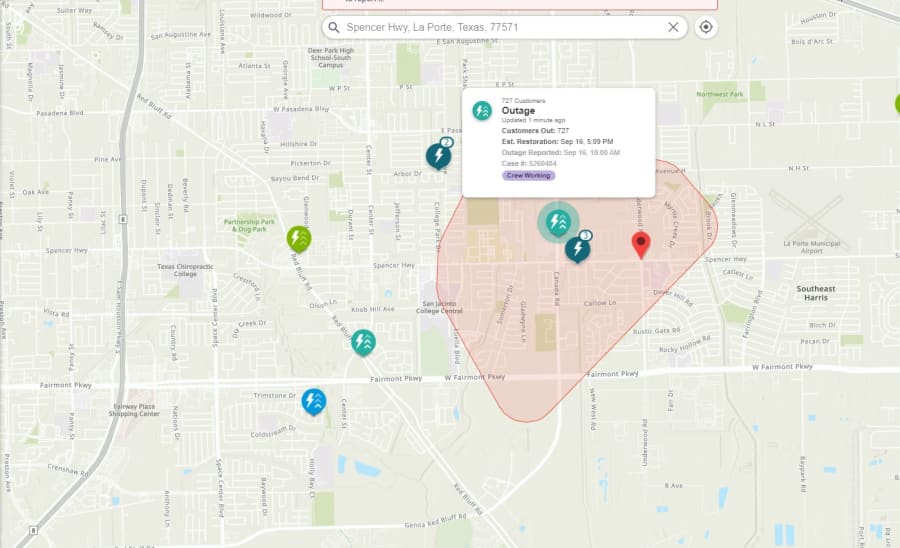Open the teal outage marker near Knob Hill Ave
The image size is (900, 548).
pos(363,342)
